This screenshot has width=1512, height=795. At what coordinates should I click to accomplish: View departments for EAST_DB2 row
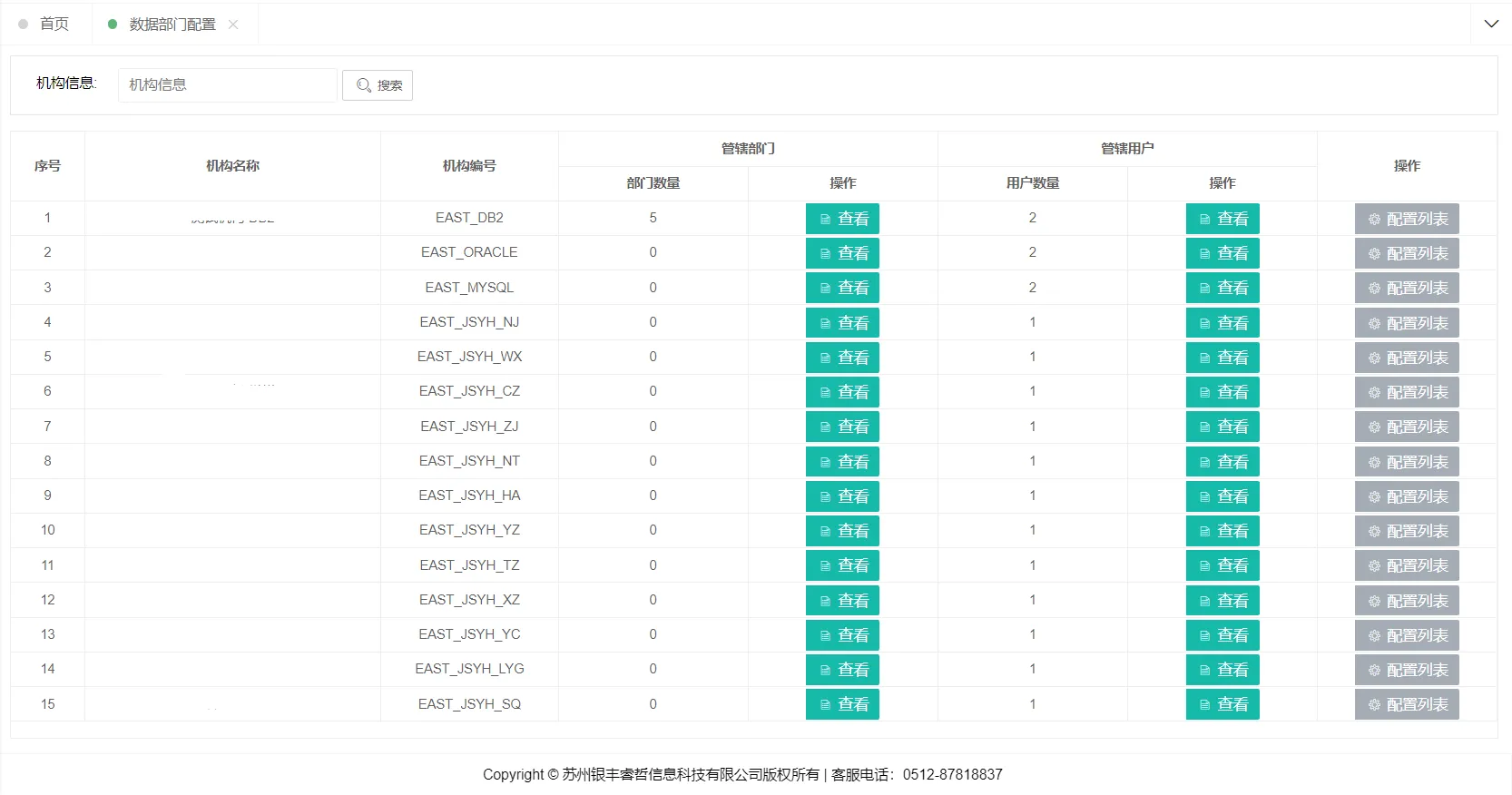[842, 219]
